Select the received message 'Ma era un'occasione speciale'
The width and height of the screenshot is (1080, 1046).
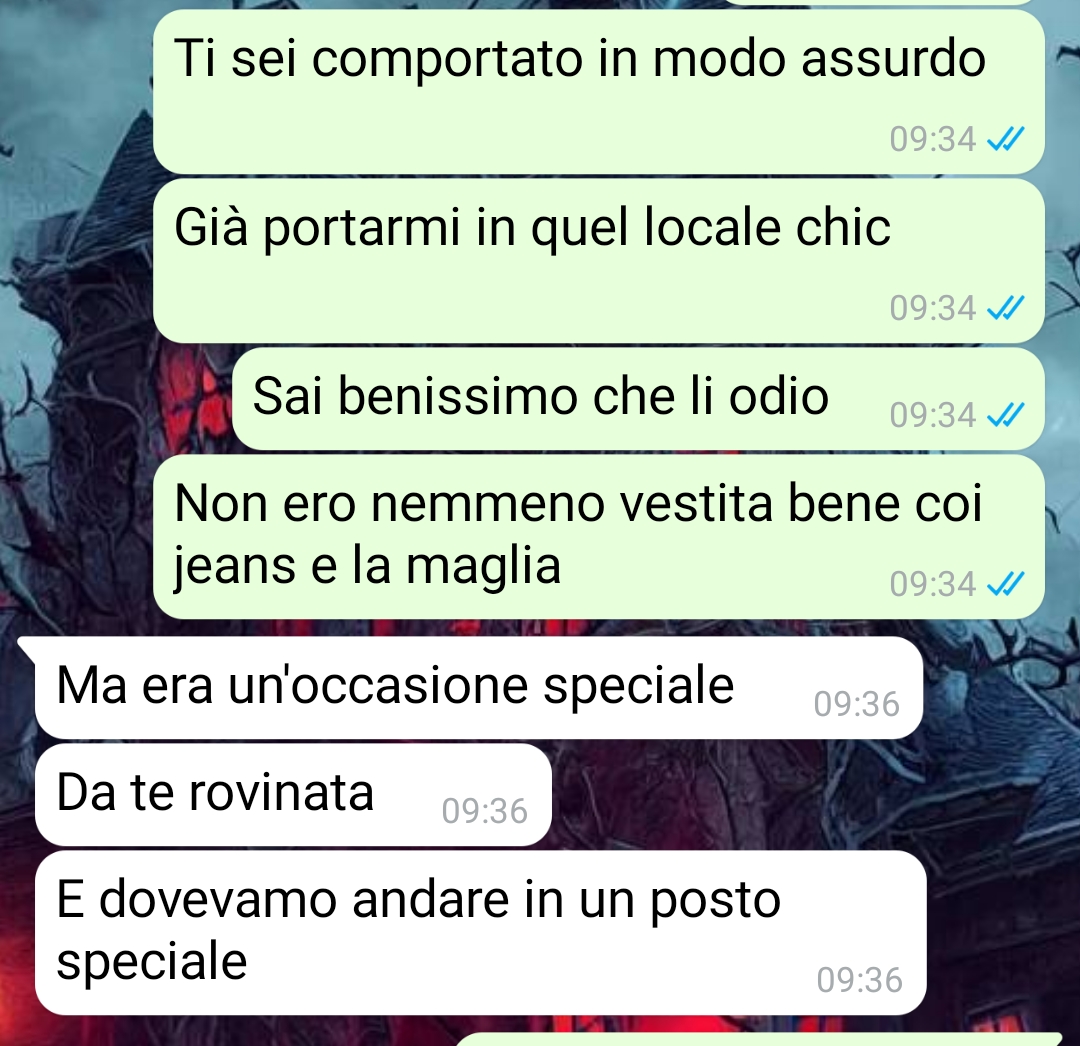click(479, 687)
